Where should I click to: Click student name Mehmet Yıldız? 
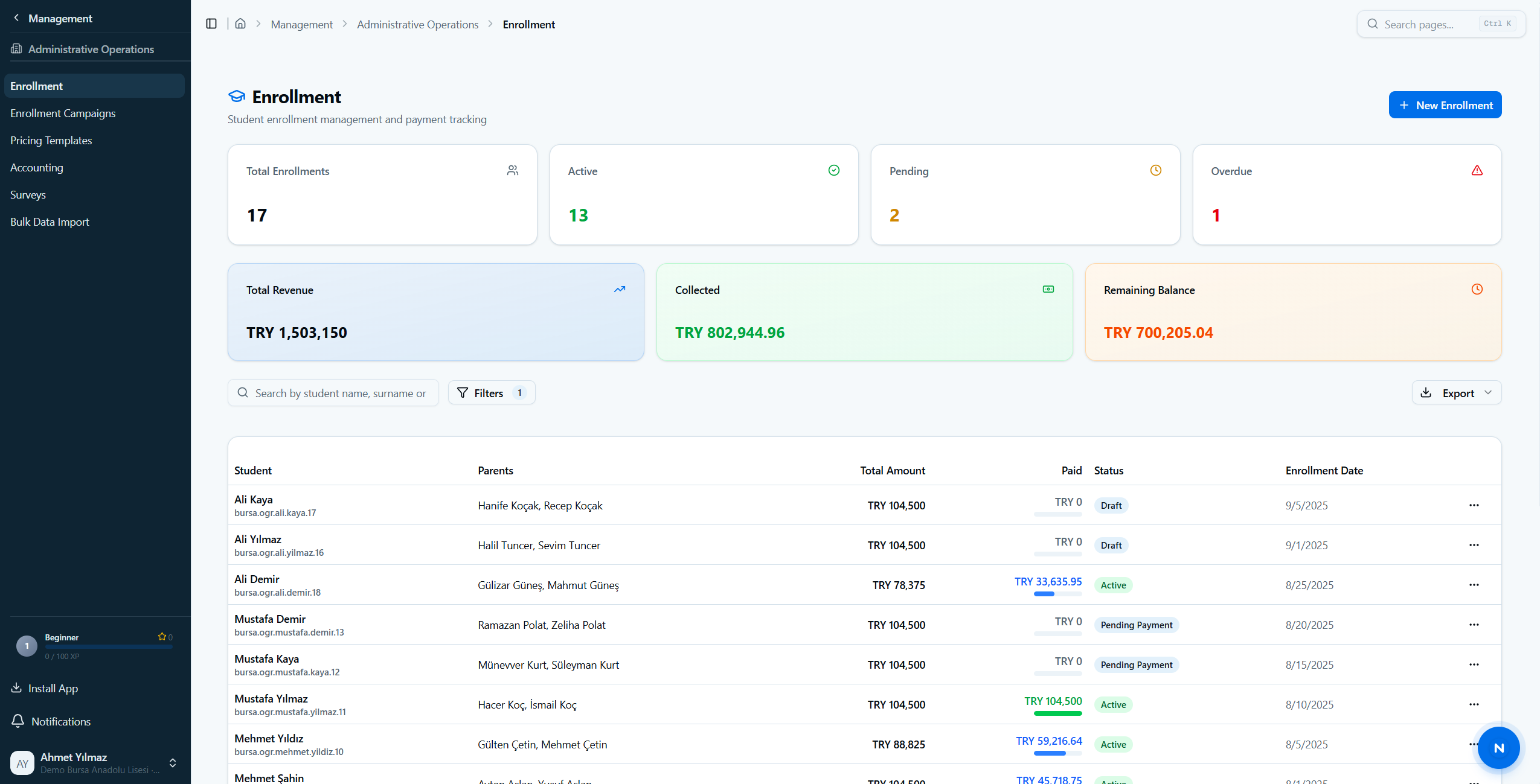269,738
